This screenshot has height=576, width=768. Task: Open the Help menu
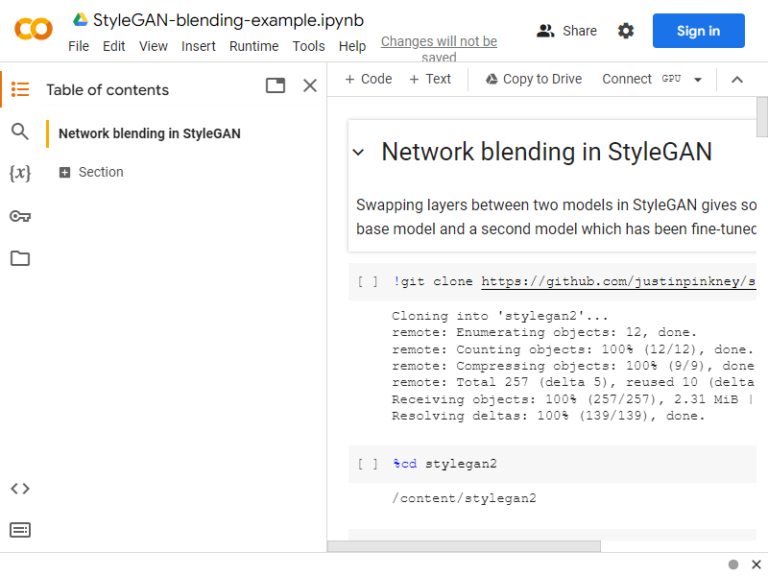(x=352, y=46)
